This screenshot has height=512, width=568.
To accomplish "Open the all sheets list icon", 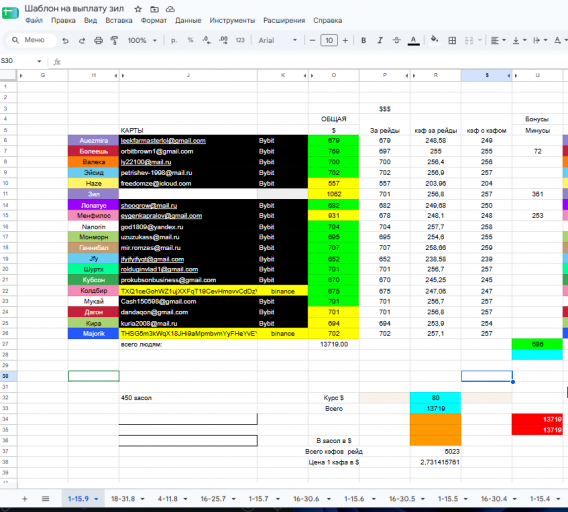I will click(45, 499).
